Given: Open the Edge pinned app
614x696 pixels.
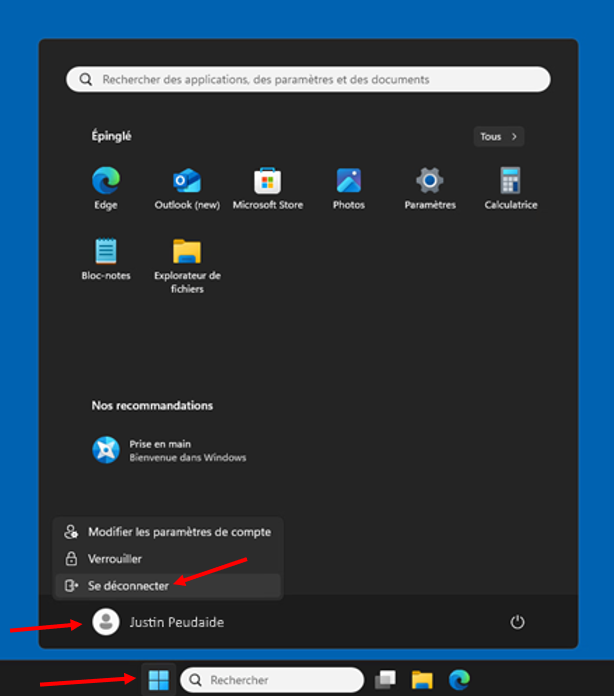Looking at the screenshot, I should (106, 188).
